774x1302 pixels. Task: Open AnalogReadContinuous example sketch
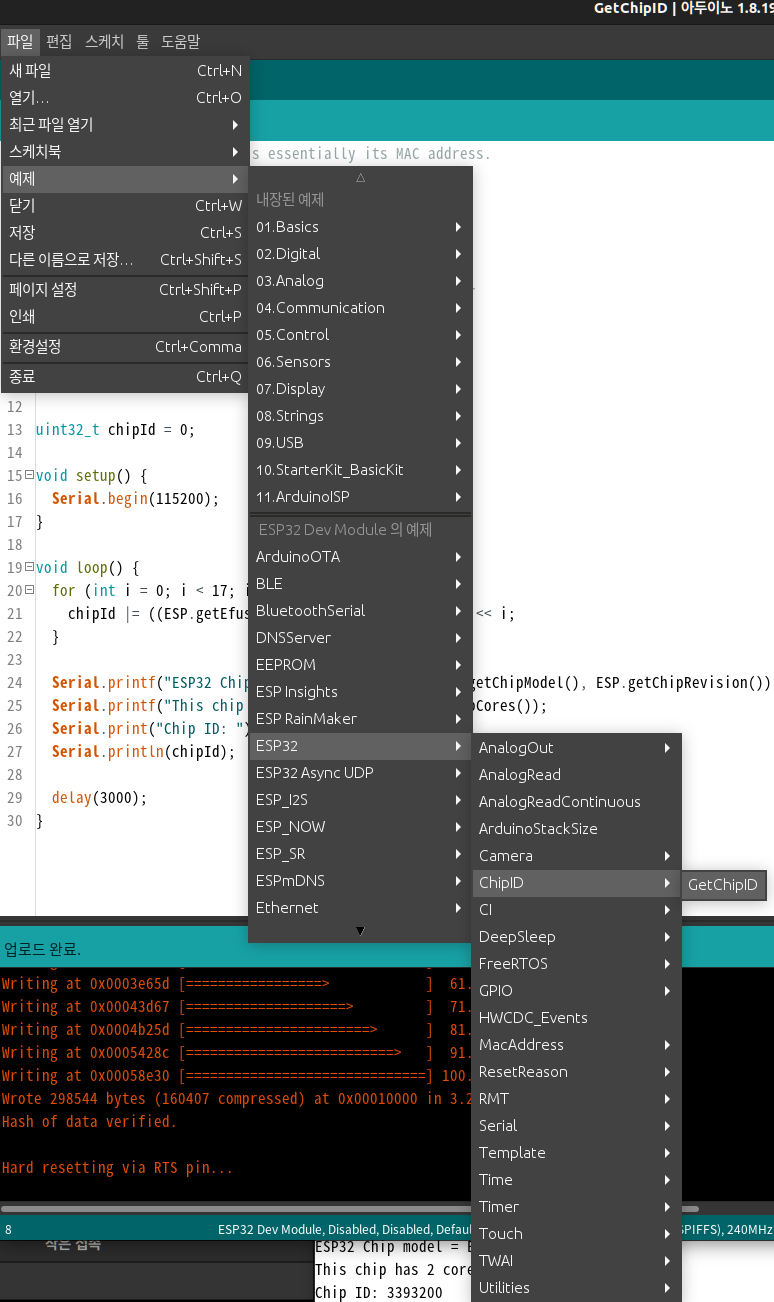click(576, 802)
